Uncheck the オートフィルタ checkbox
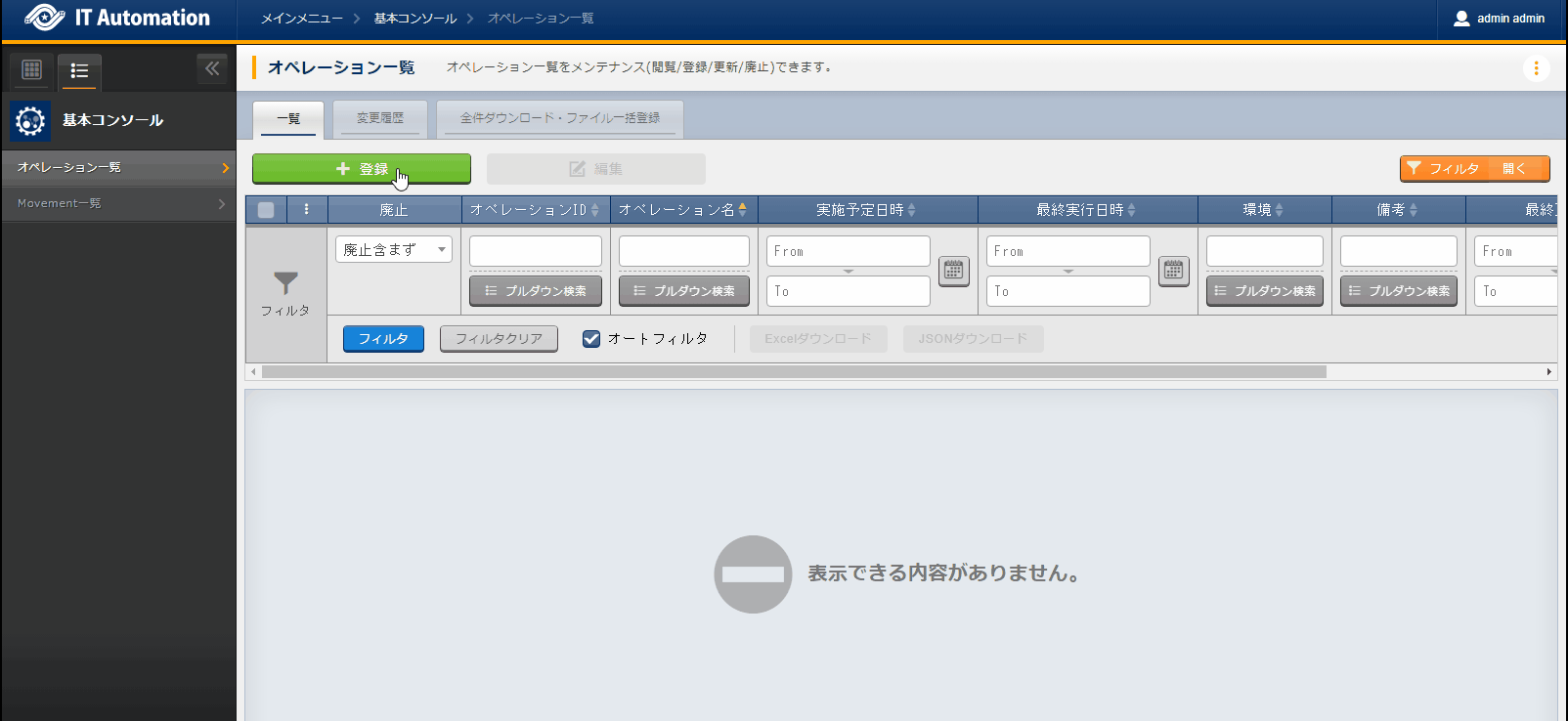 coord(591,339)
